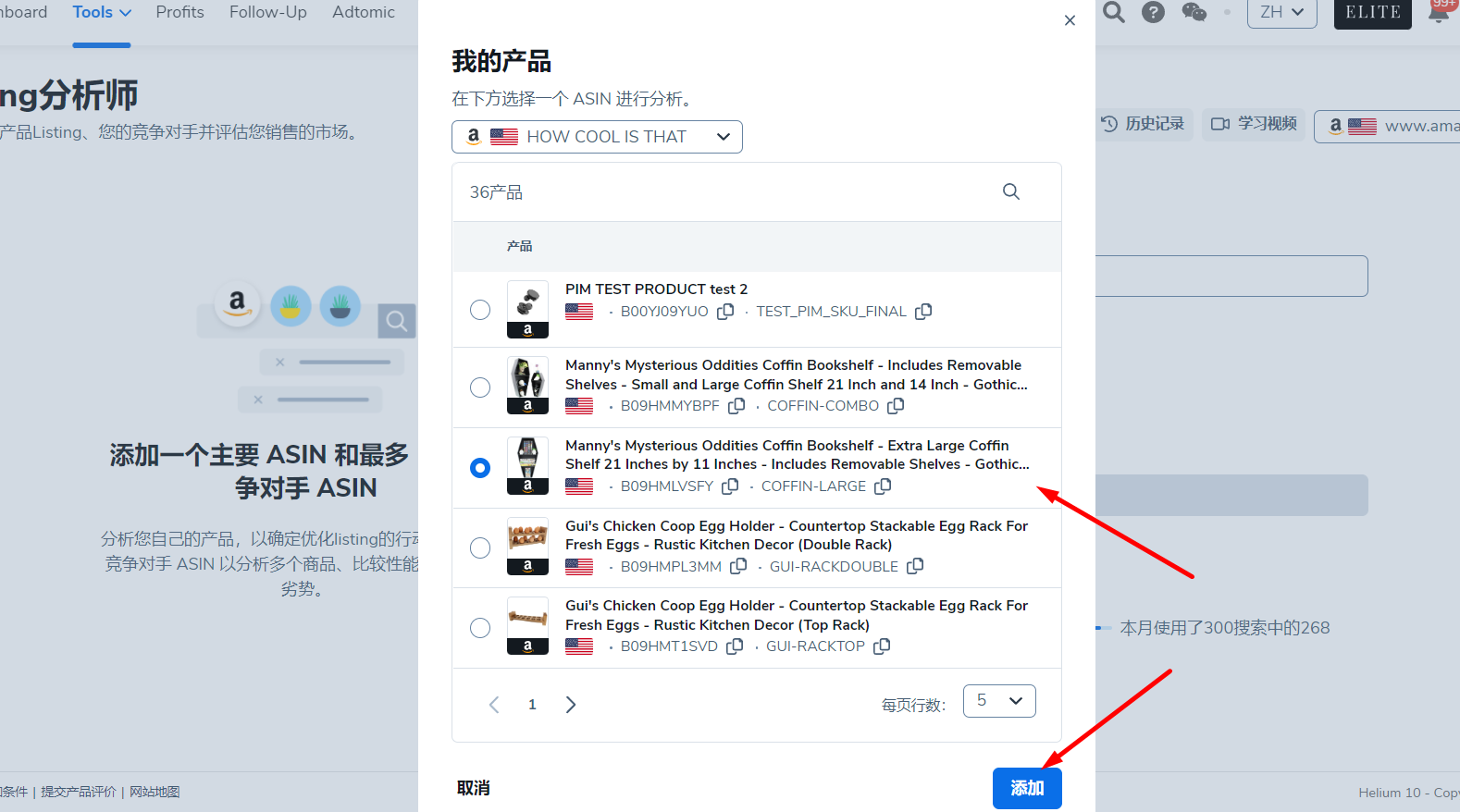Viewport: 1460px width, 812px height.
Task: Copy ASIN B00YJ09YUO to clipboard
Action: click(725, 312)
